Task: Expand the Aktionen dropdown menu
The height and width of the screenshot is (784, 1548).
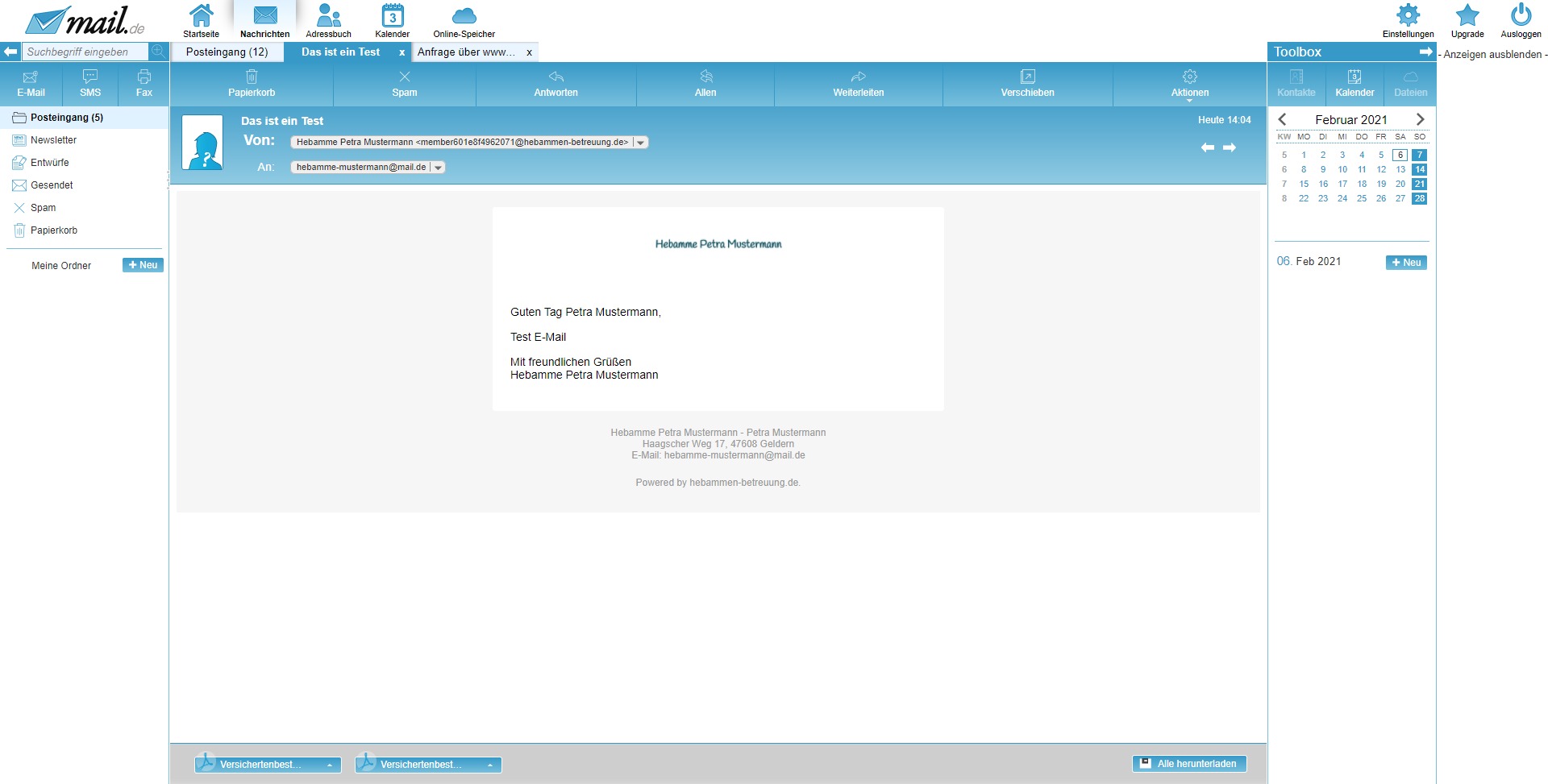Action: [1189, 84]
